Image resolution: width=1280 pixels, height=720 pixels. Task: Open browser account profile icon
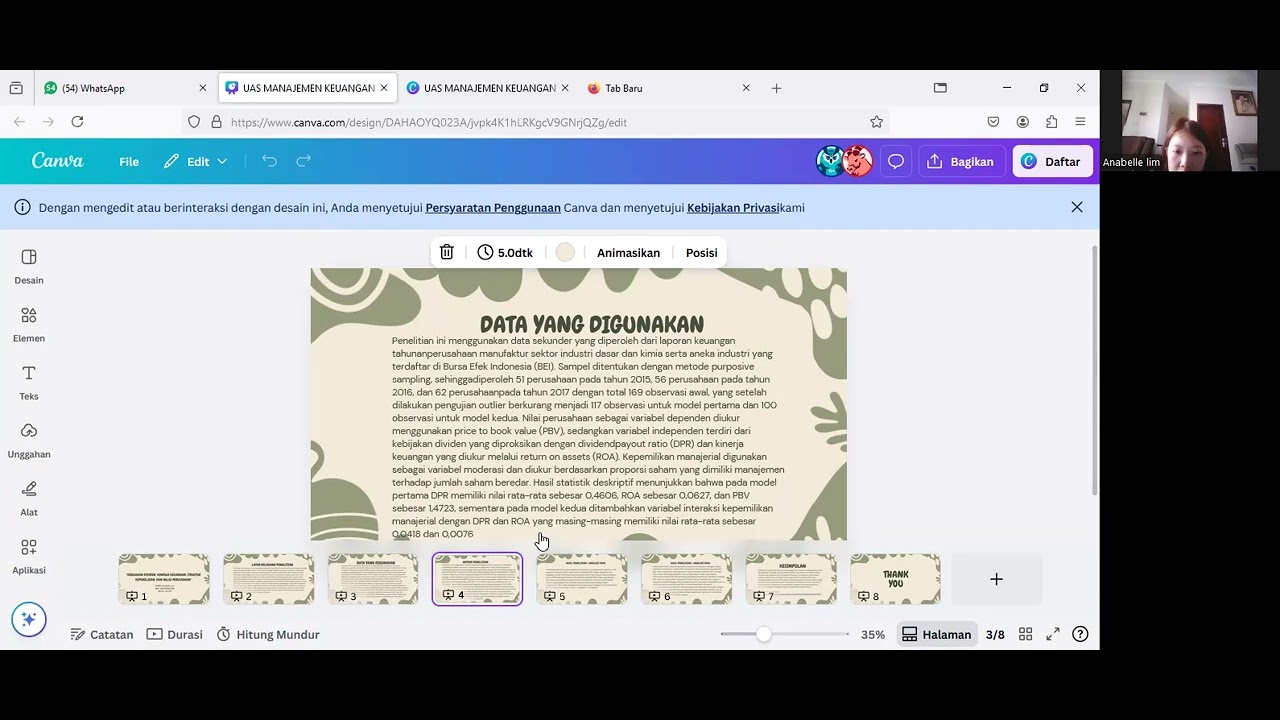pos(1022,122)
